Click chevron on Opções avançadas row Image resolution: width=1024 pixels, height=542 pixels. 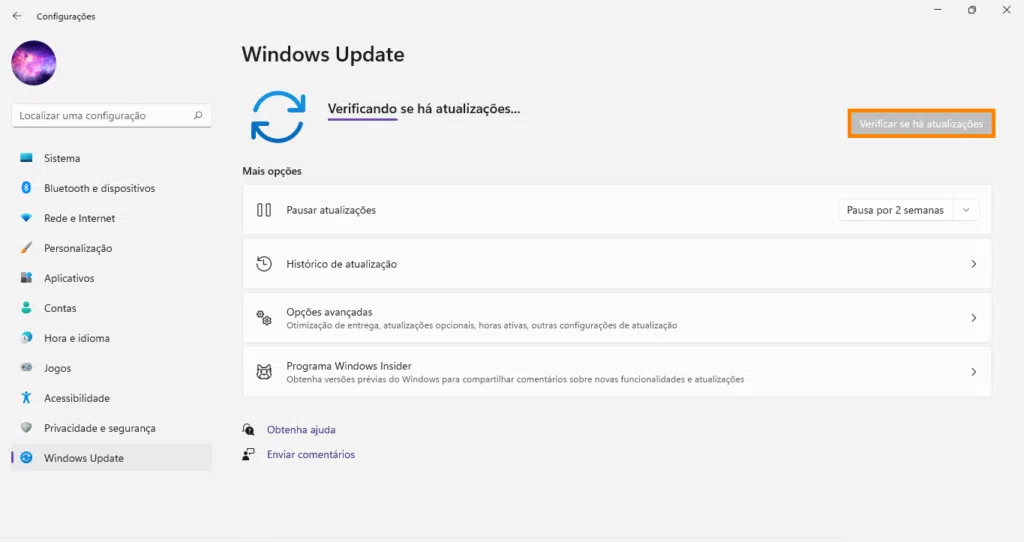973,318
